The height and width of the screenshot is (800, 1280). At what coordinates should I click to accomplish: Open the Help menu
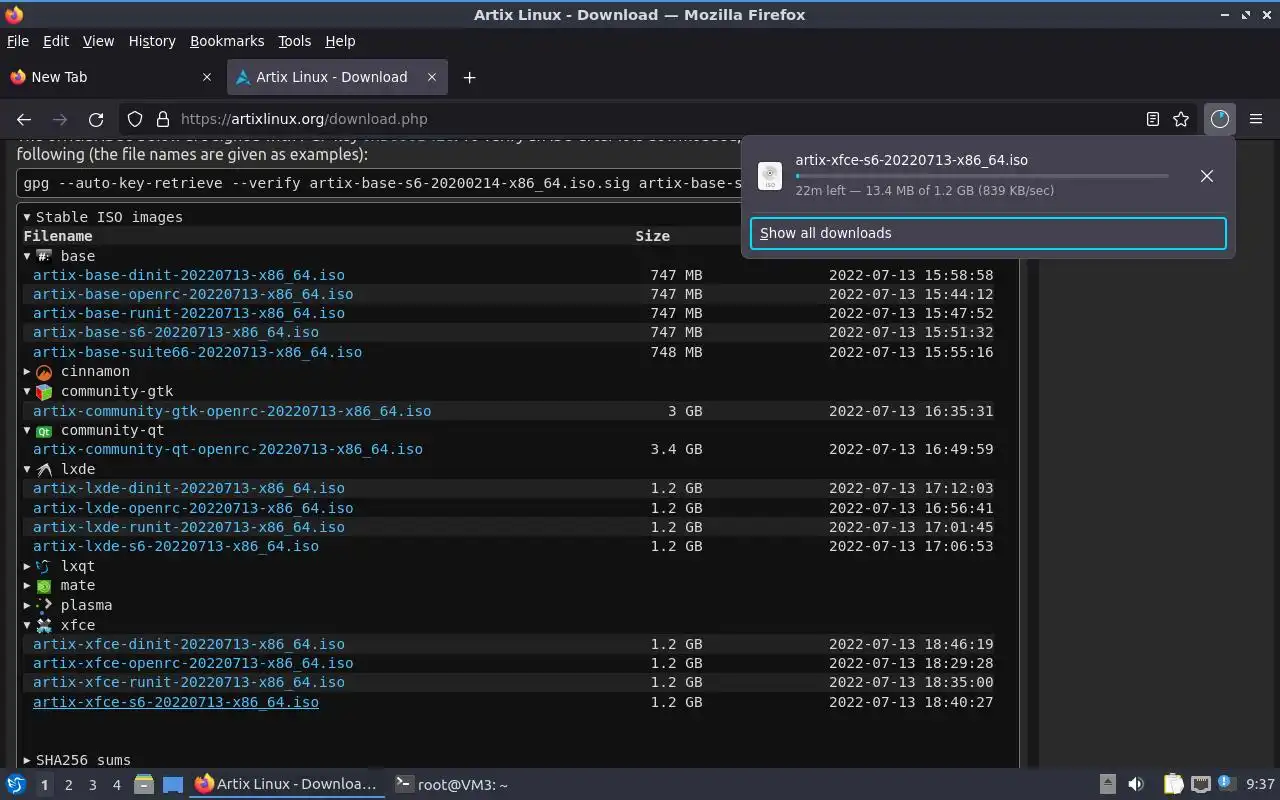(x=340, y=41)
